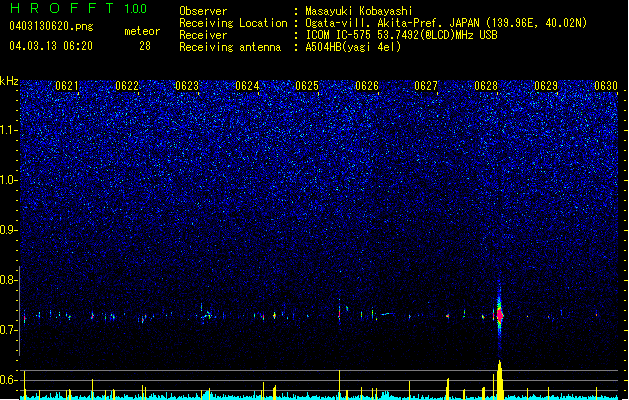Image resolution: width=629 pixels, height=400 pixels.
Task: Click the 0626 time marker
Action: point(367,85)
